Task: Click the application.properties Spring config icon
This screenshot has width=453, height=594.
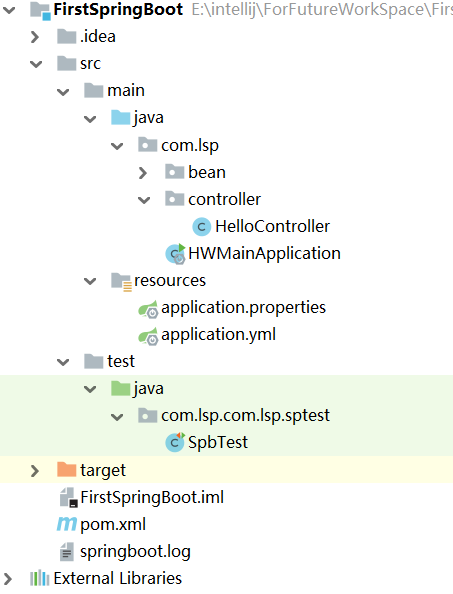Action: [148, 308]
